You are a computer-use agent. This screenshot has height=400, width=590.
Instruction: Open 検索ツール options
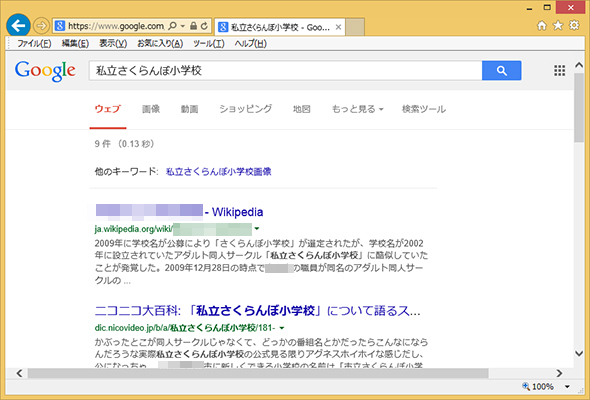[424, 109]
